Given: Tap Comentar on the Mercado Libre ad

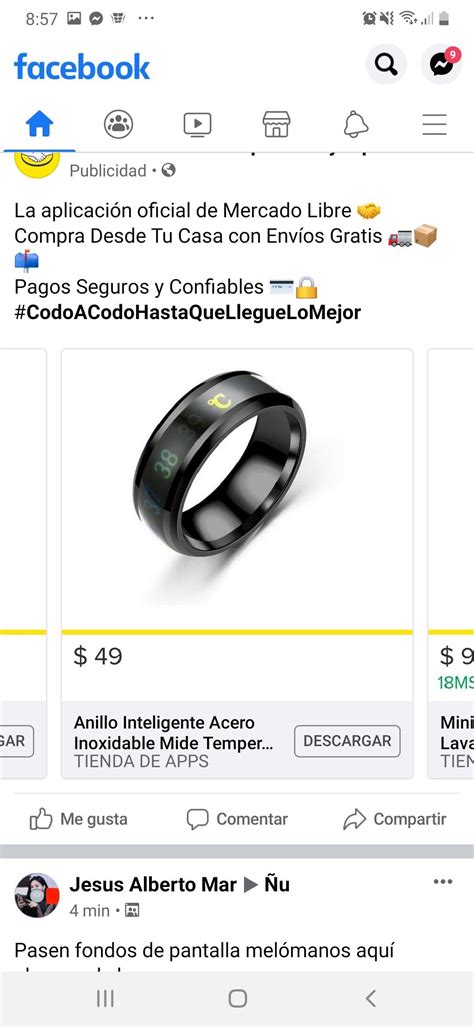Looking at the screenshot, I should click(237, 819).
